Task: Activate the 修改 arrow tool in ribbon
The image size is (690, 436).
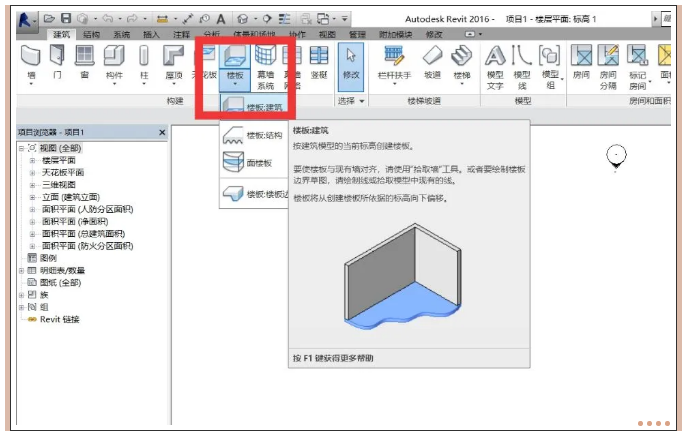Action: (351, 66)
